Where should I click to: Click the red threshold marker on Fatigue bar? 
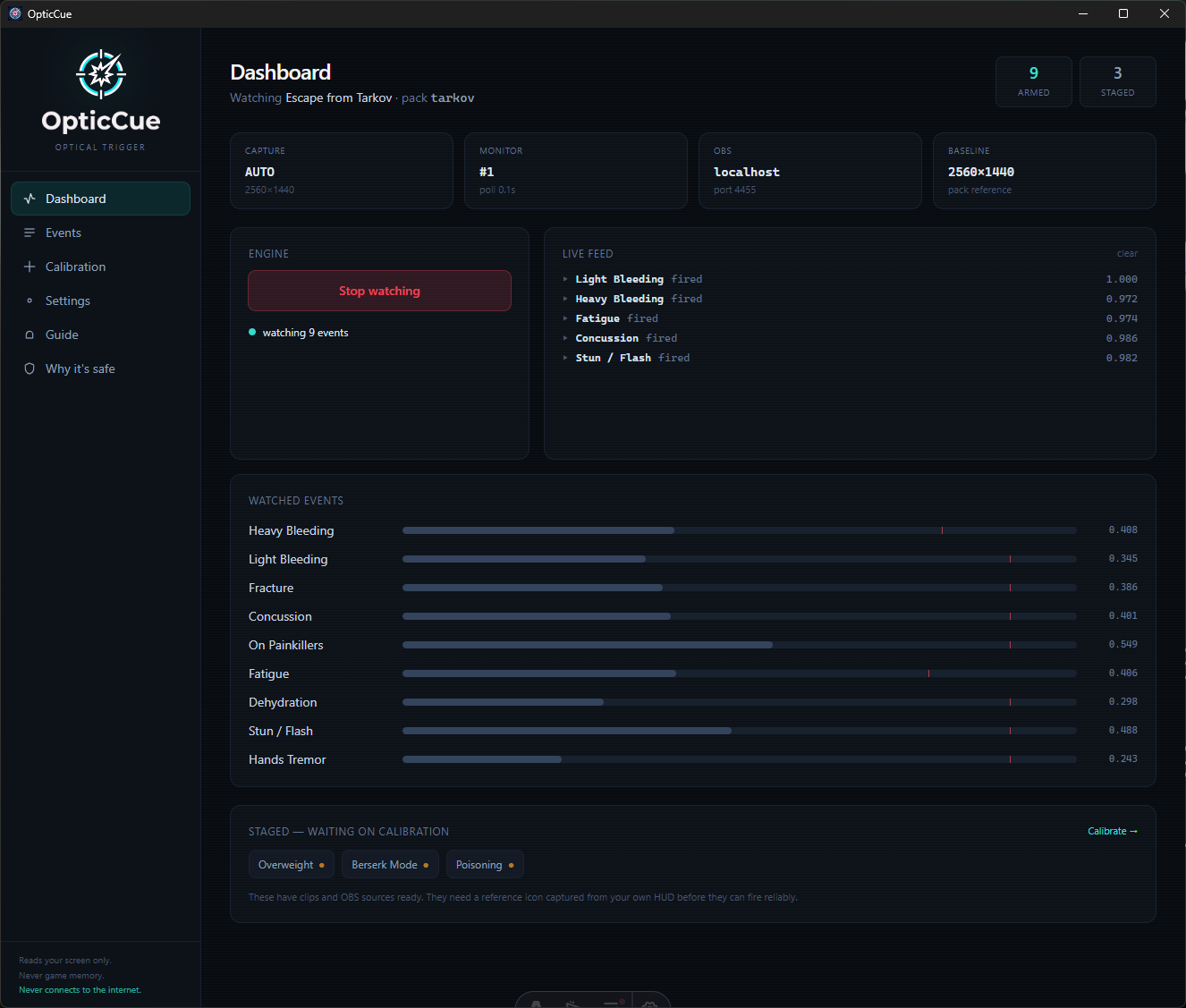(x=928, y=673)
